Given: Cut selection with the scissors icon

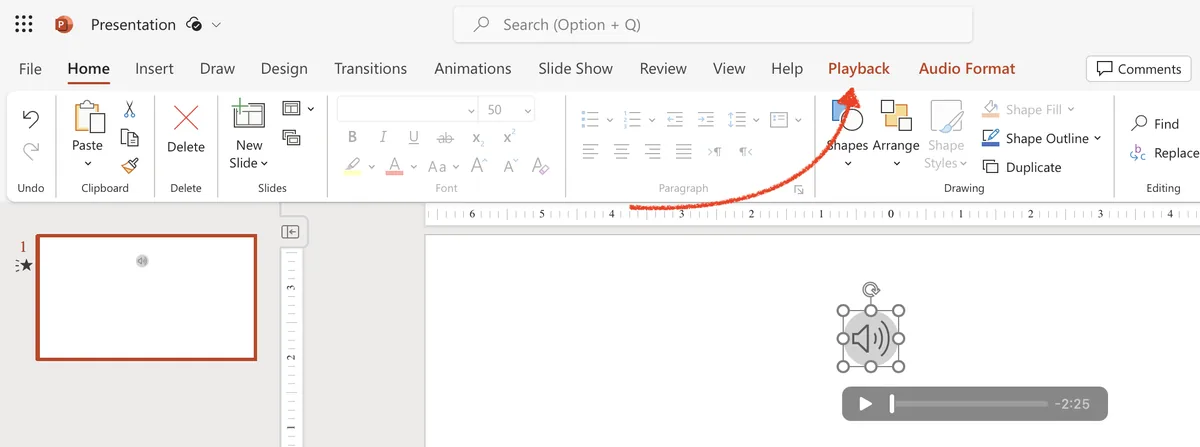Looking at the screenshot, I should [x=129, y=110].
